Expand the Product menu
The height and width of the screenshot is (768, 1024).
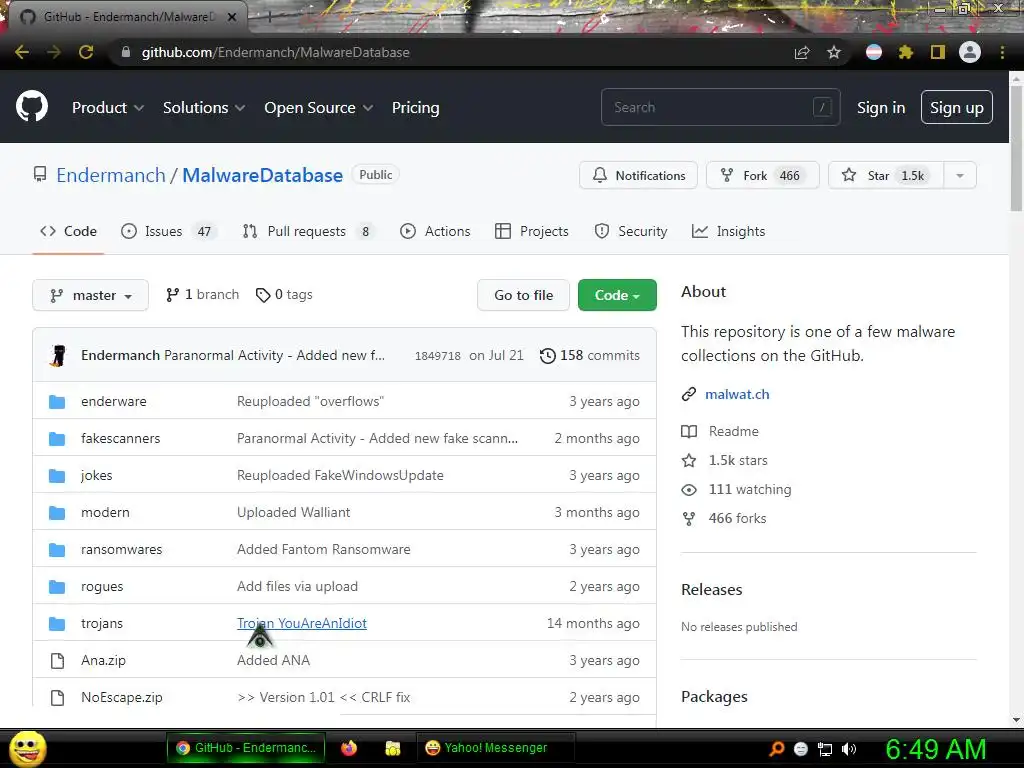108,108
